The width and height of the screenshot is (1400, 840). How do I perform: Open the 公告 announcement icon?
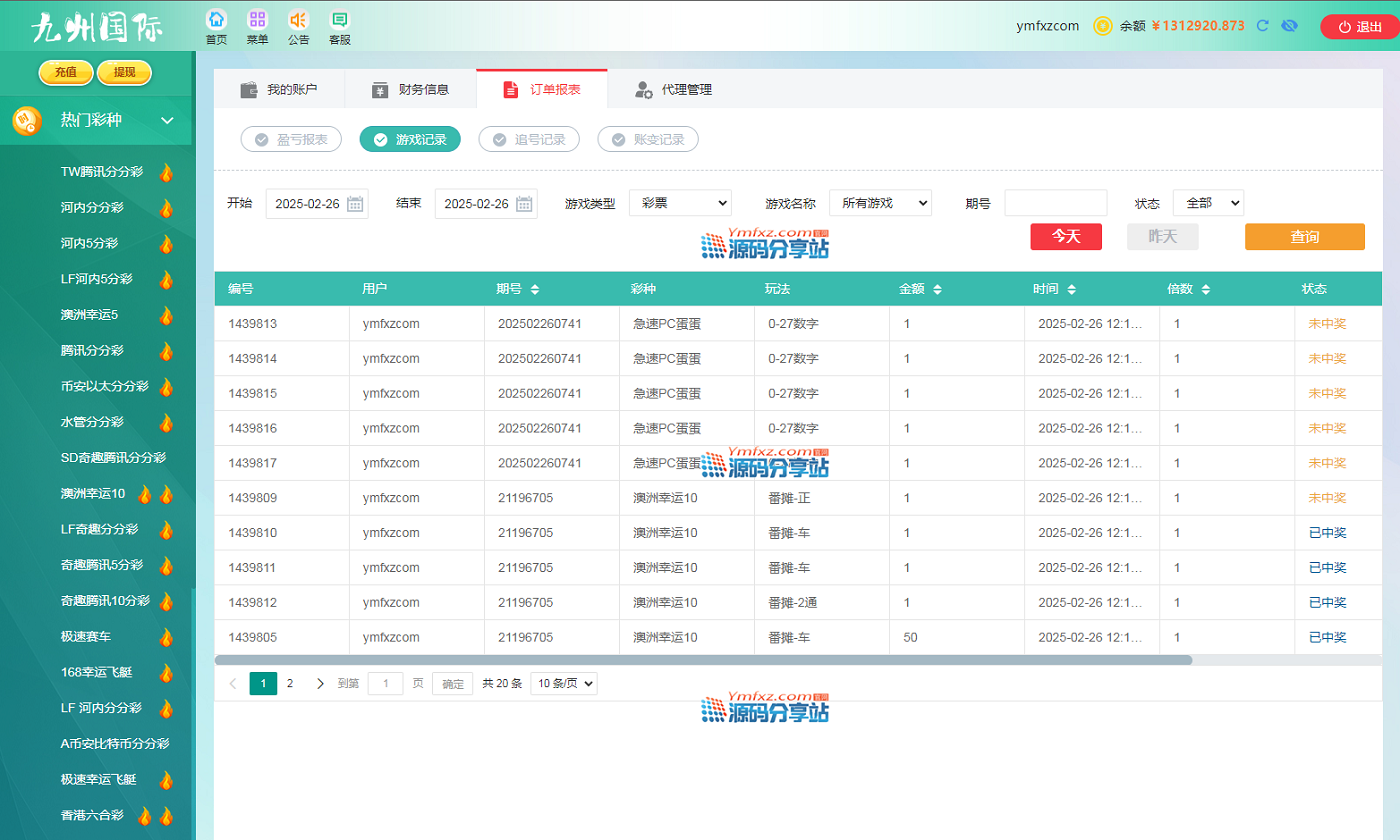[298, 21]
